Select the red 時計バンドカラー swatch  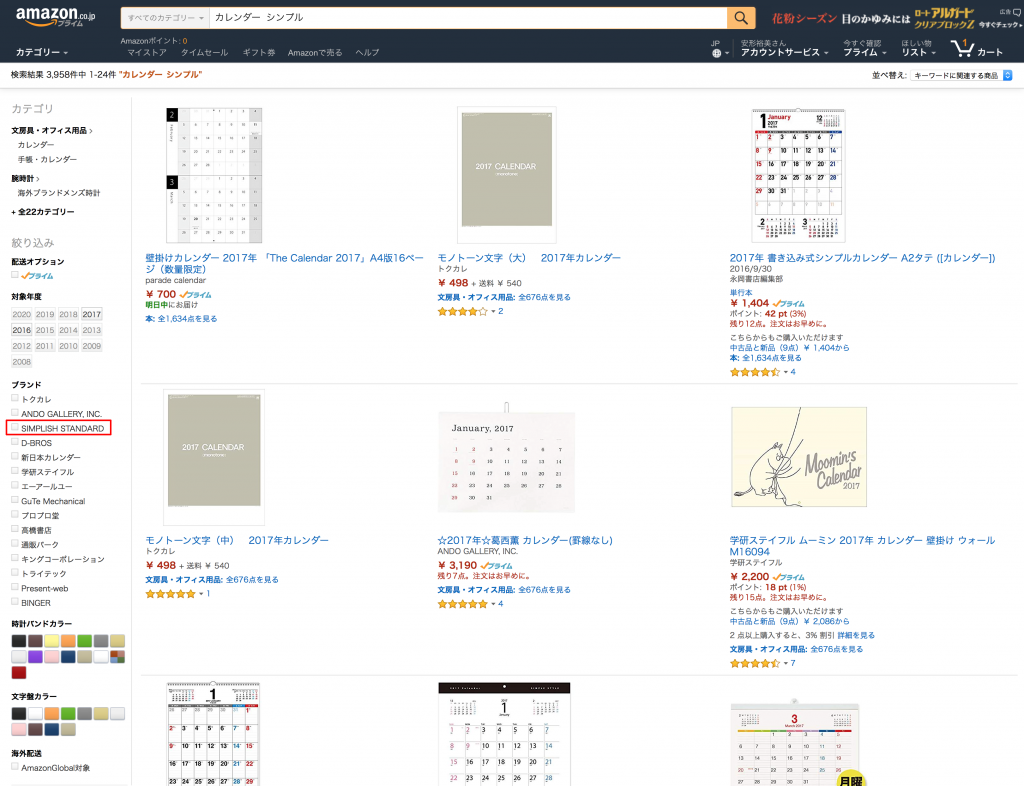(x=19, y=672)
